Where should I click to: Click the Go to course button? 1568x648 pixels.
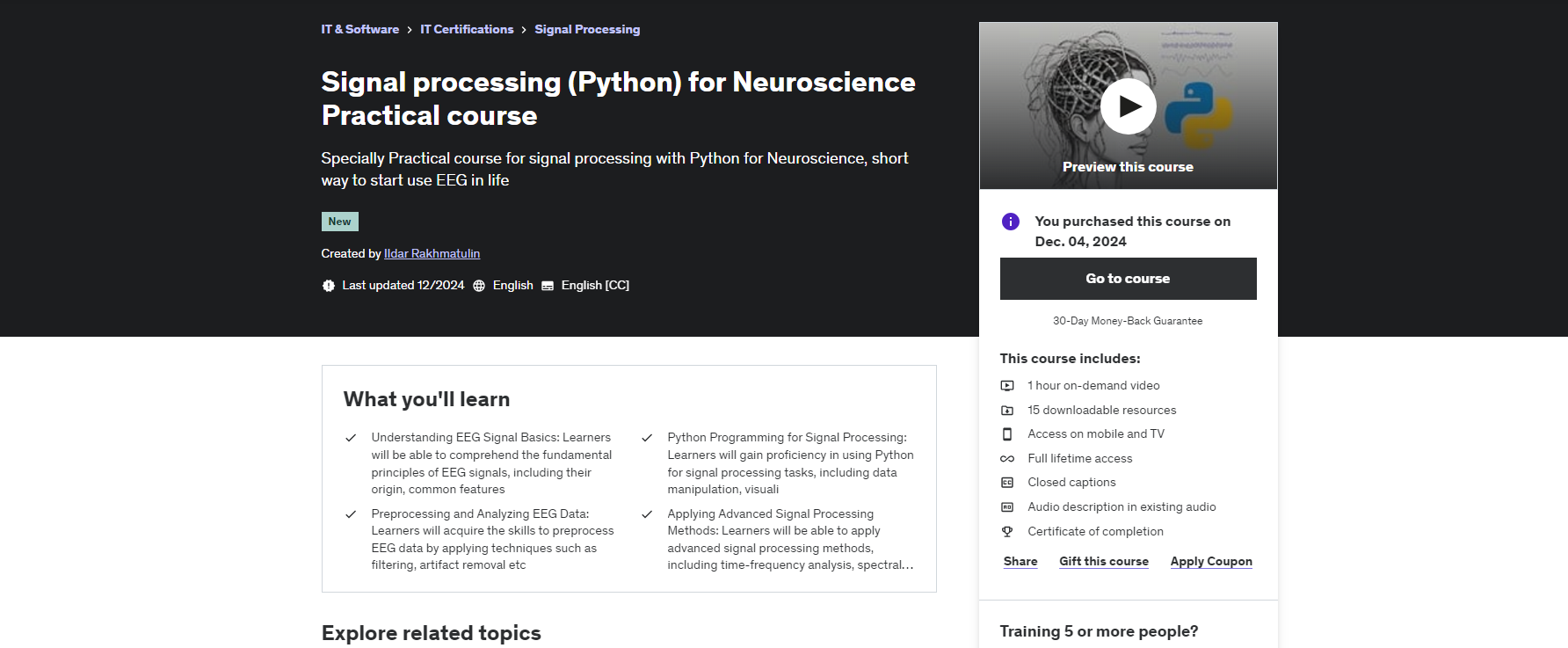tap(1128, 279)
